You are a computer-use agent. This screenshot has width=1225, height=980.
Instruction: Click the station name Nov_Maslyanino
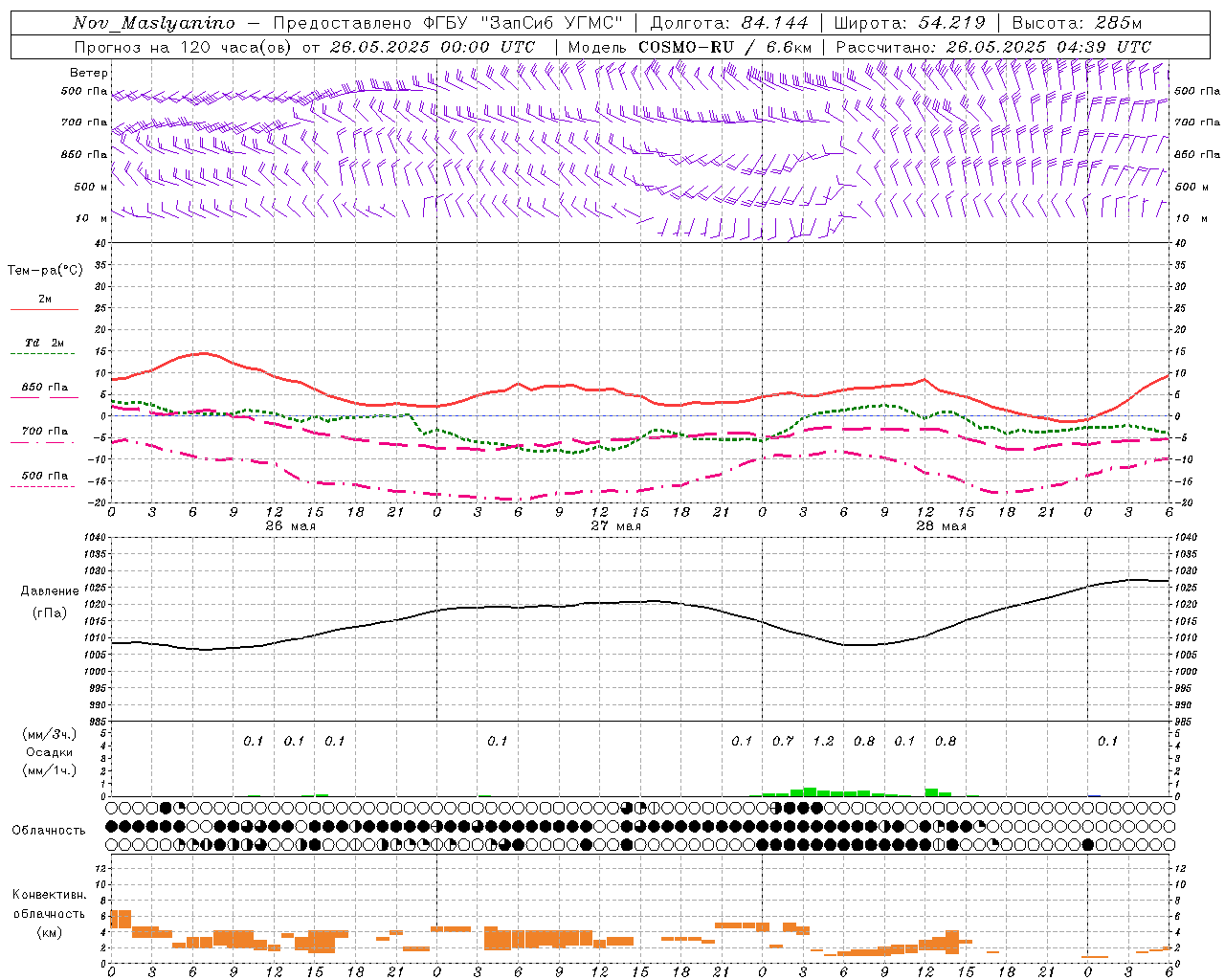(x=154, y=23)
